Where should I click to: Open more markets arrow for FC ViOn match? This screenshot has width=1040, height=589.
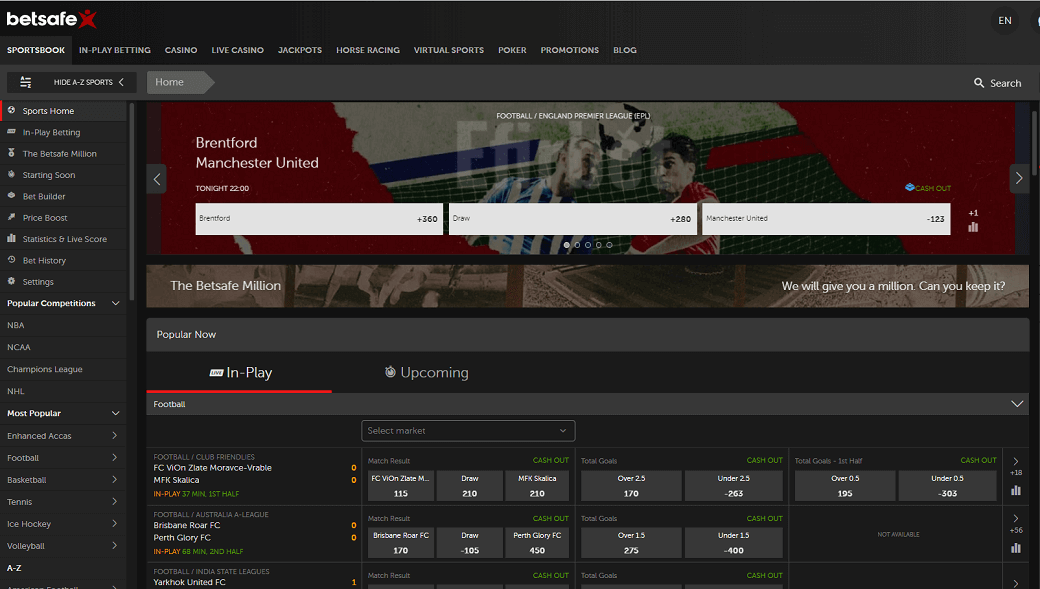pos(1015,461)
